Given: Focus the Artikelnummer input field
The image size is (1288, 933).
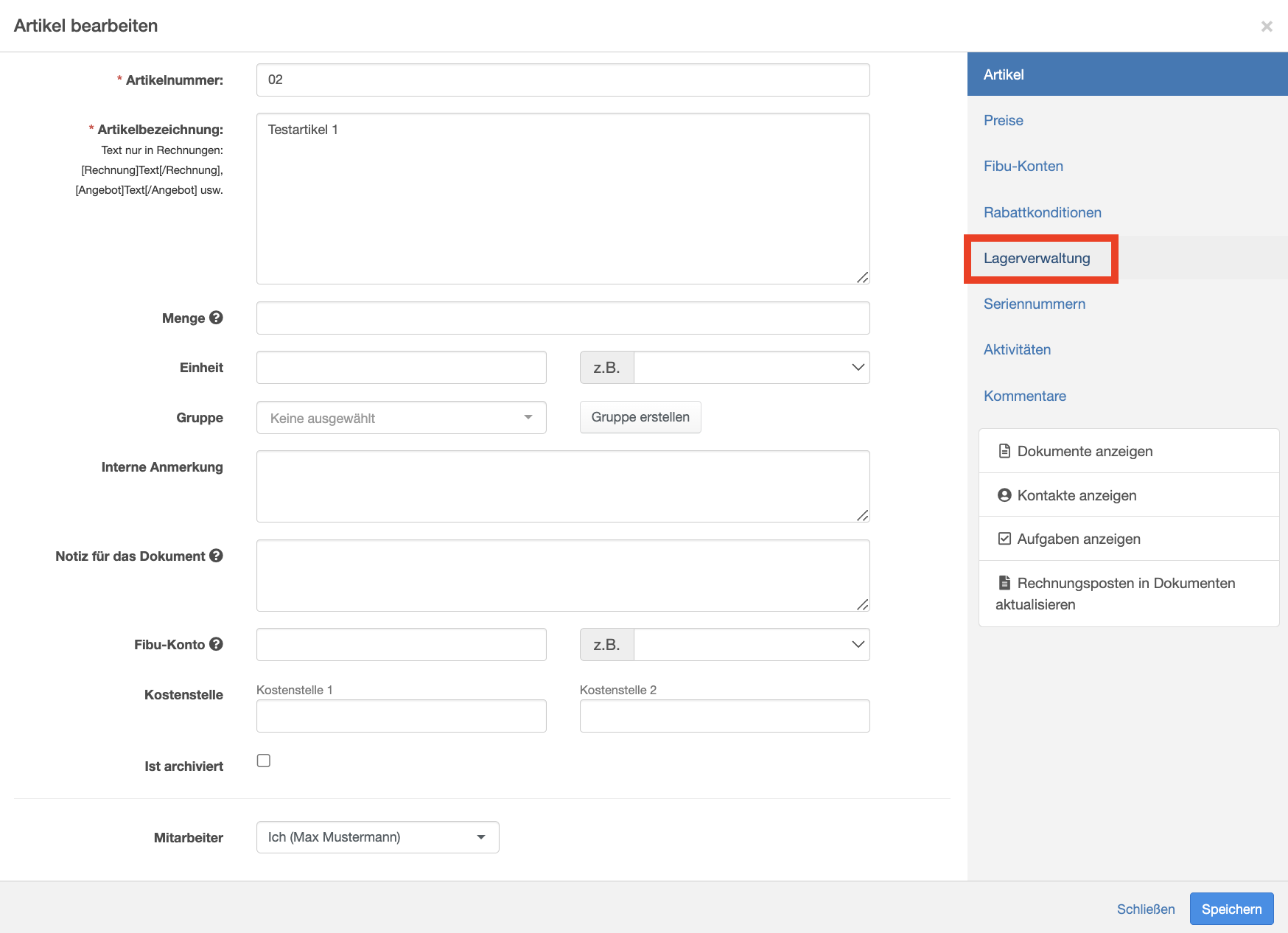Looking at the screenshot, I should (x=562, y=80).
